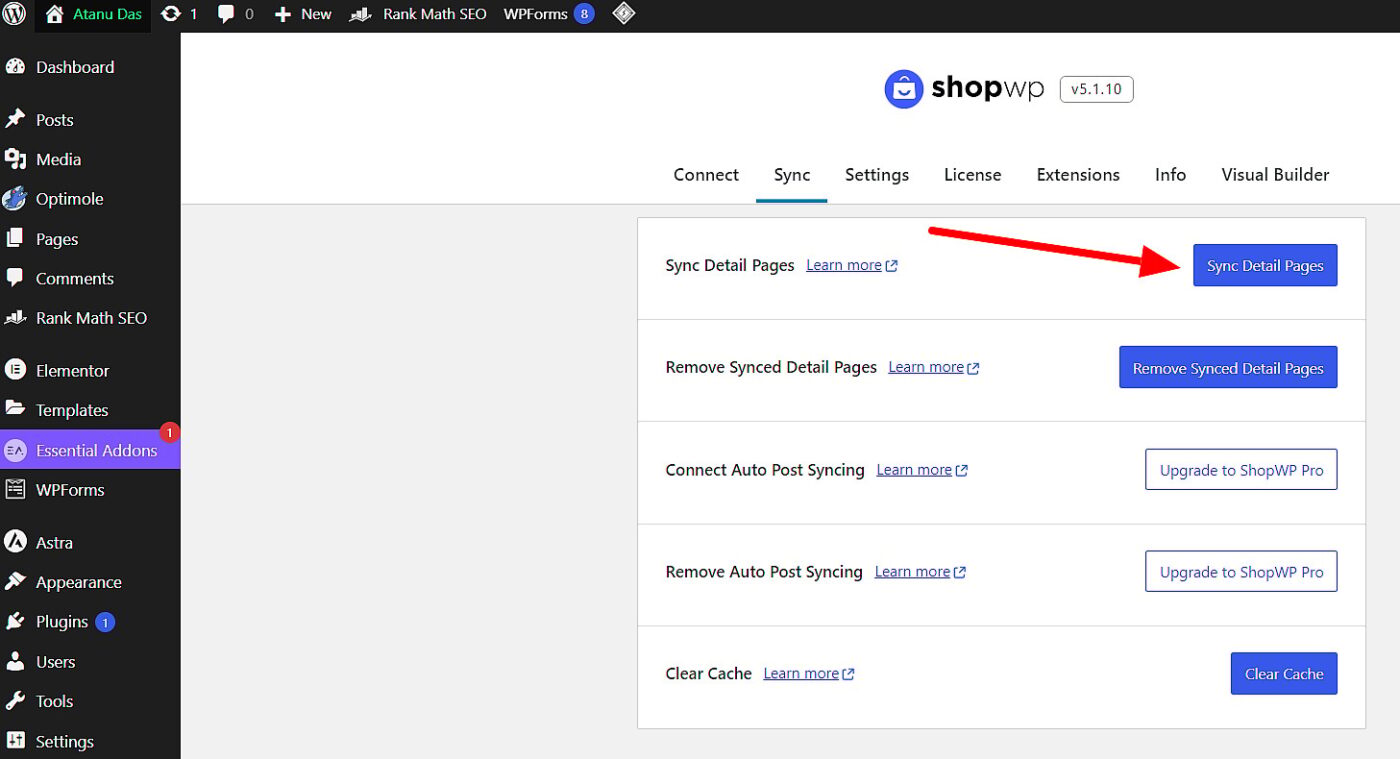Open the Templates sidebar item
This screenshot has width=1400, height=759.
[90, 410]
